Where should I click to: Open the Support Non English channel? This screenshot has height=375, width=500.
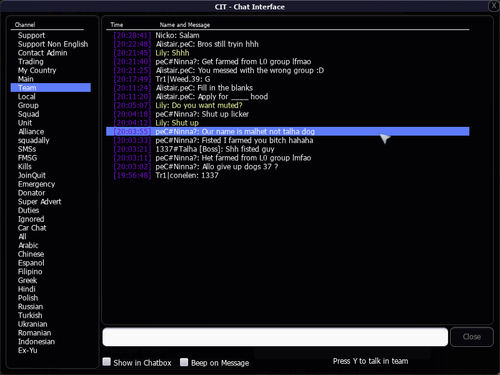click(x=53, y=44)
